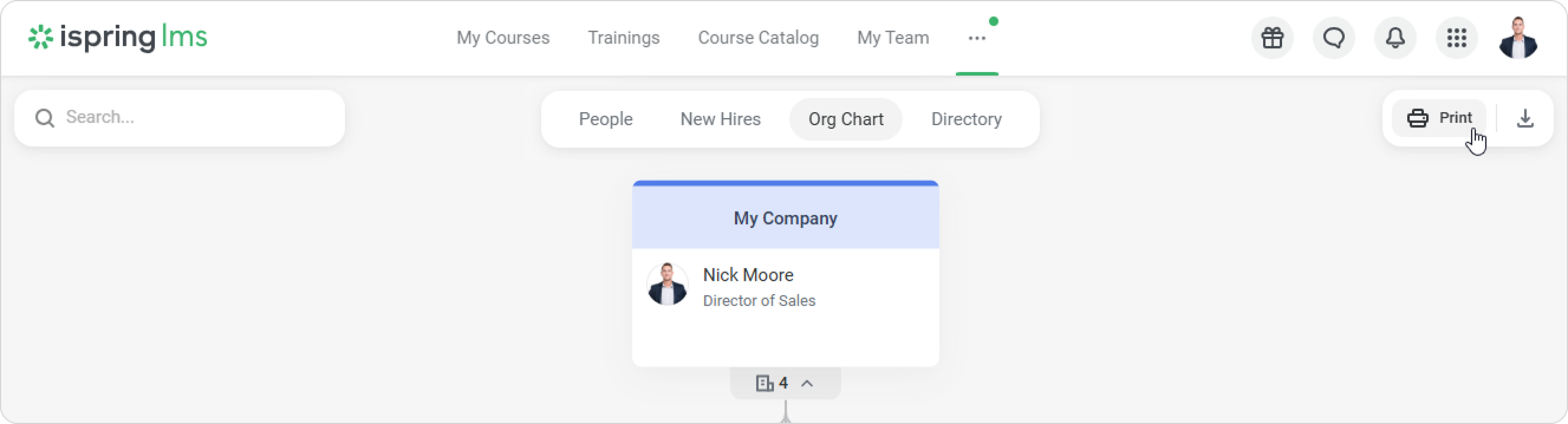This screenshot has height=424, width=1568.
Task: Open the three-dots more menu
Action: coord(977,38)
